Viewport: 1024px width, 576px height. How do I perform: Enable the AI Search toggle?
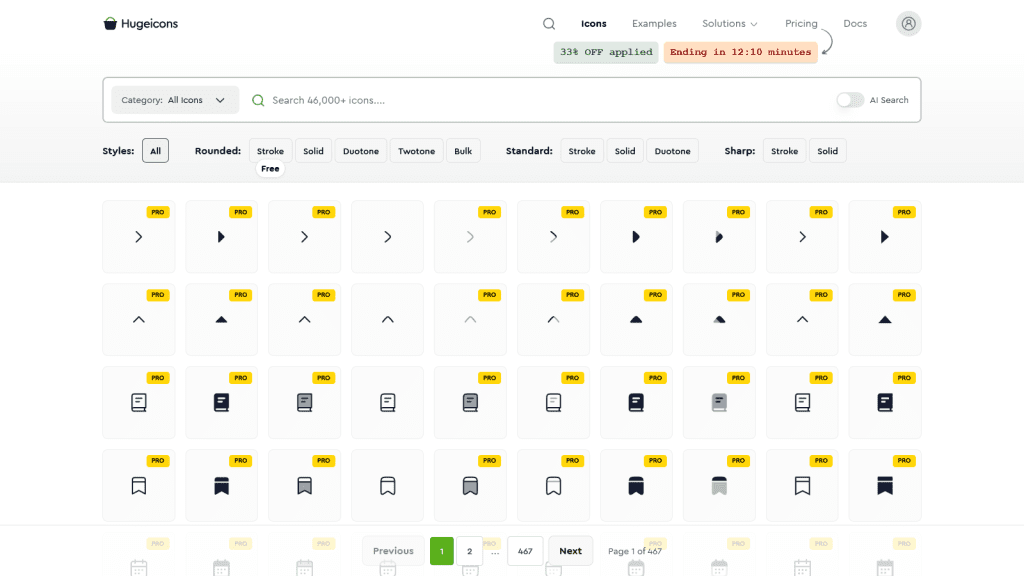coord(849,100)
